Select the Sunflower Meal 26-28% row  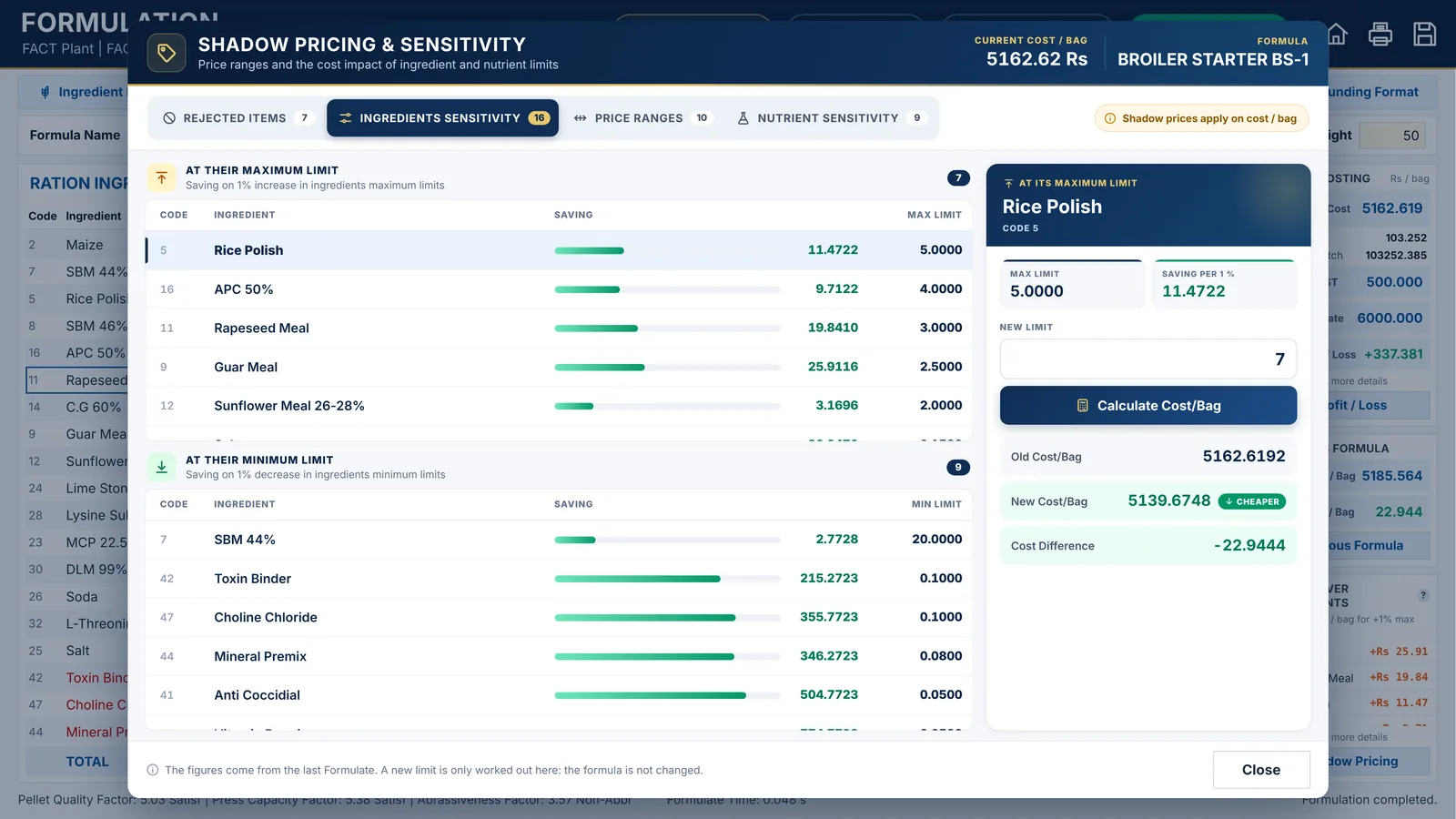point(559,406)
